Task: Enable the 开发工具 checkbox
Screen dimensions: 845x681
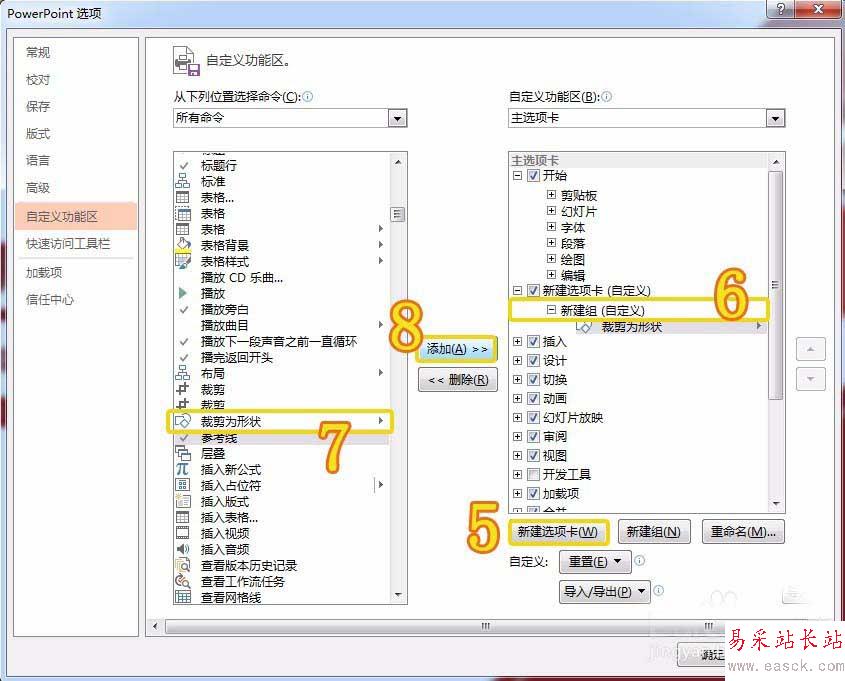Action: (x=533, y=475)
